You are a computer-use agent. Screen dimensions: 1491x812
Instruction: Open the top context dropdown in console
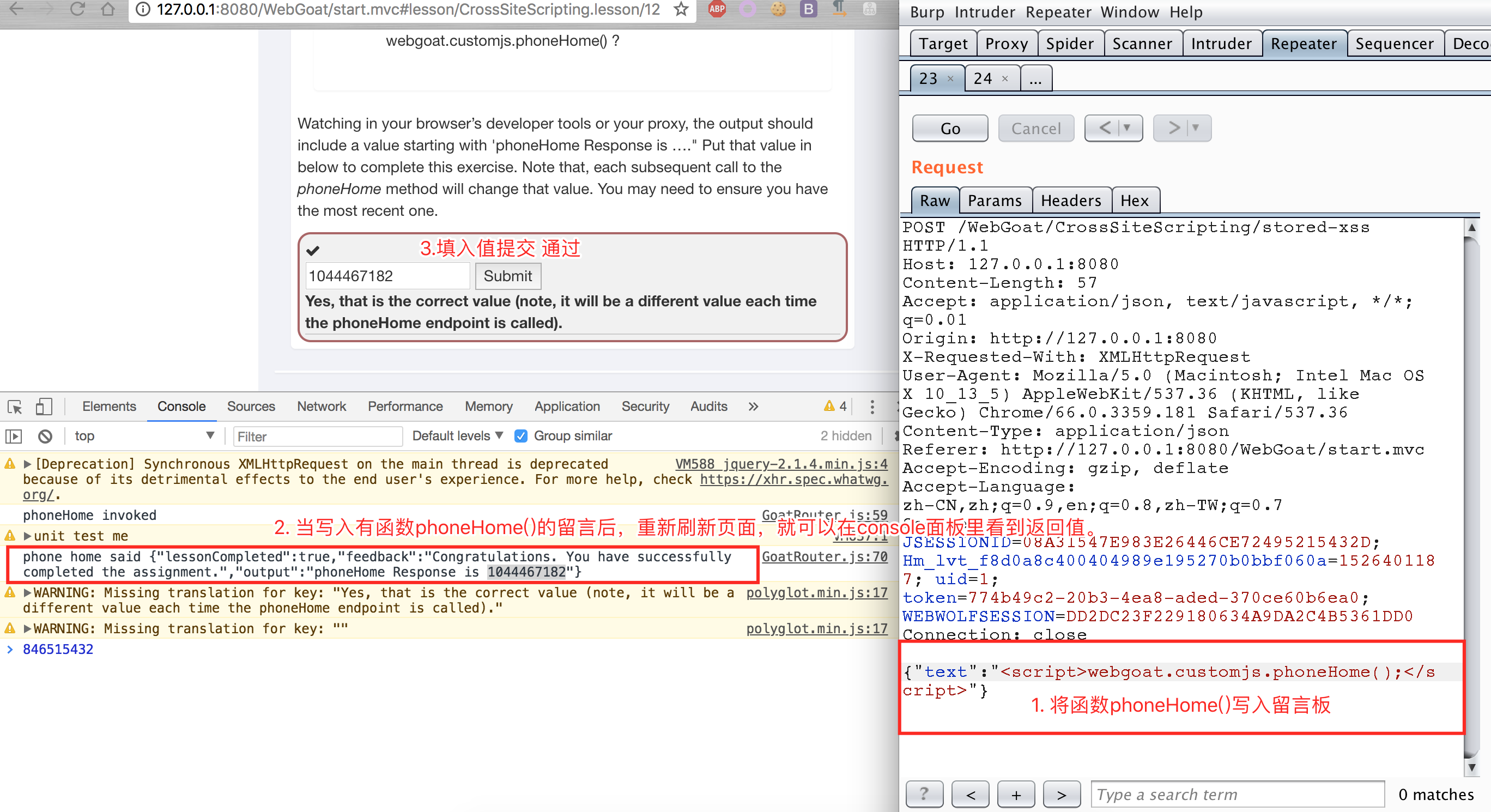[144, 437]
